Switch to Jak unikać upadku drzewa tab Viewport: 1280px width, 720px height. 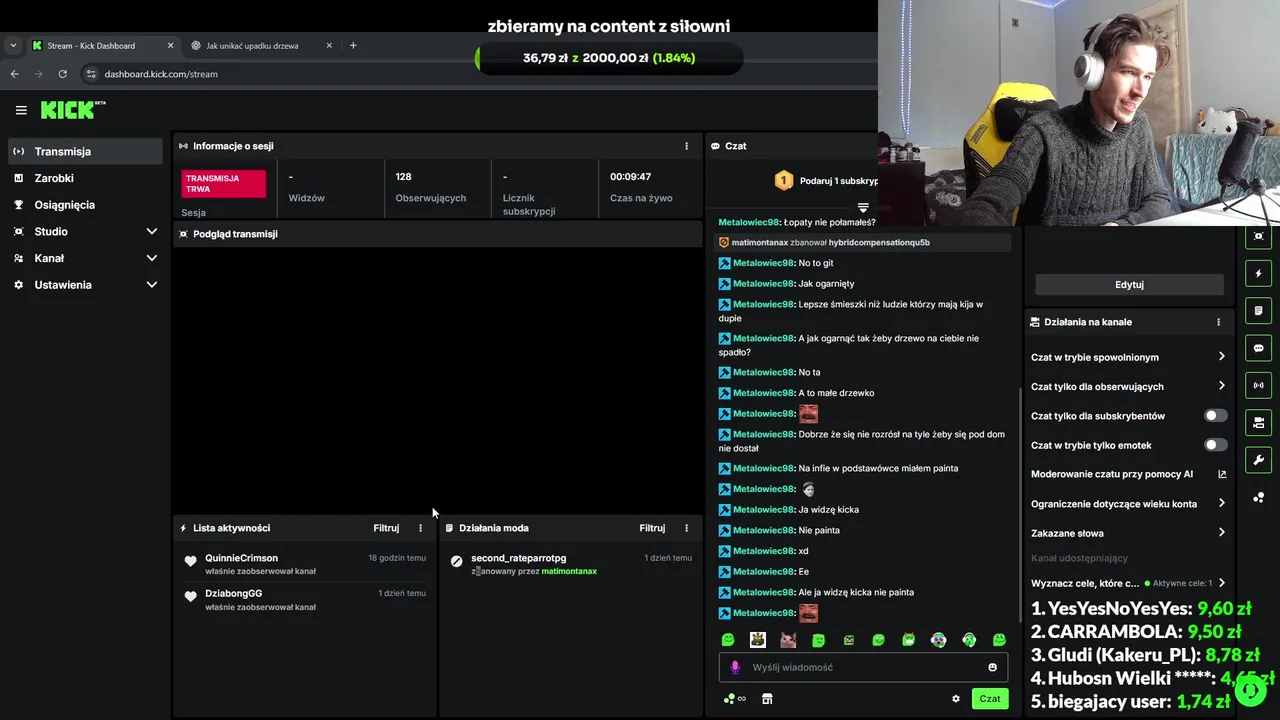262,45
